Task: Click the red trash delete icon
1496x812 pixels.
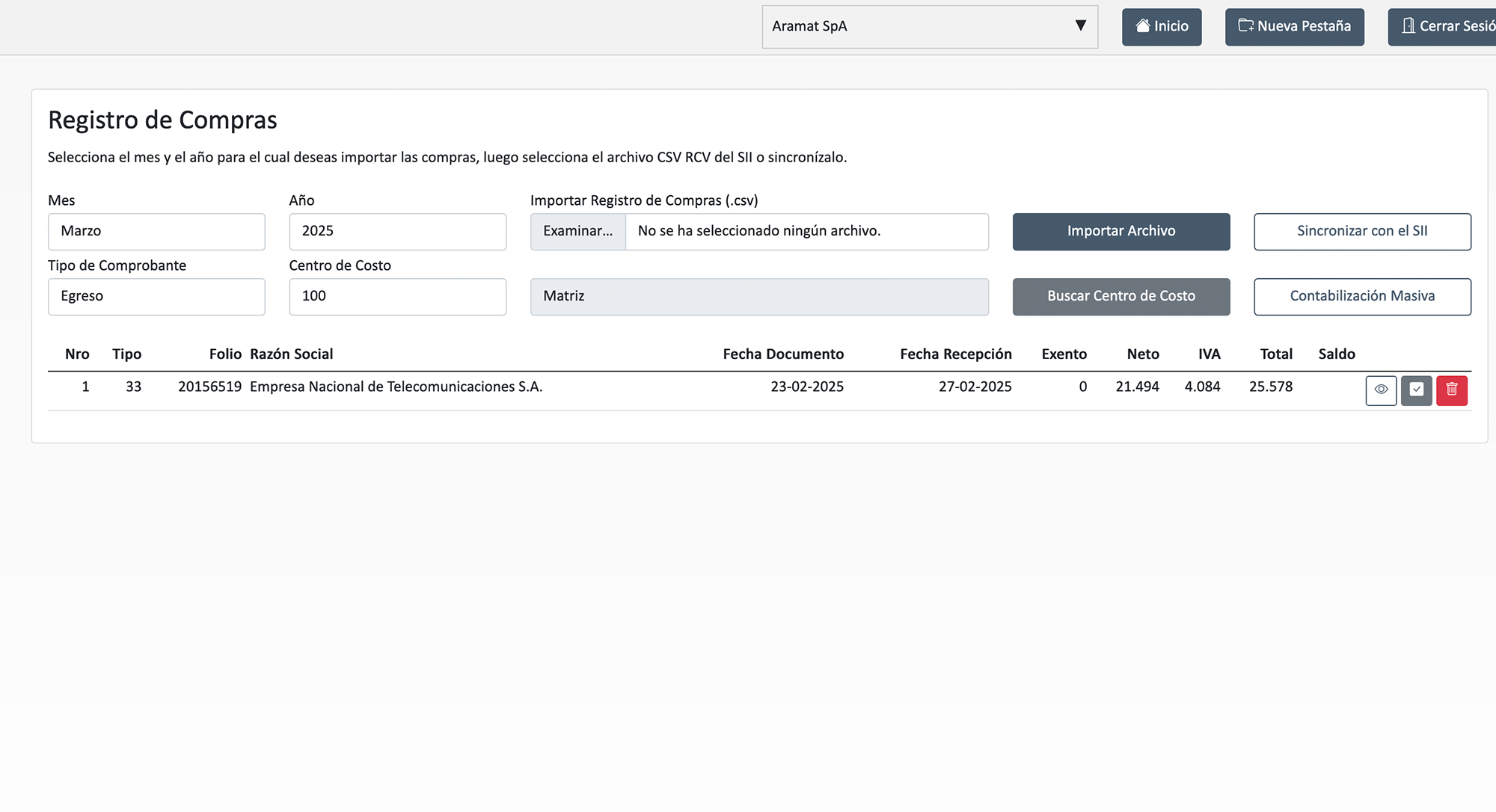Action: [1451, 390]
